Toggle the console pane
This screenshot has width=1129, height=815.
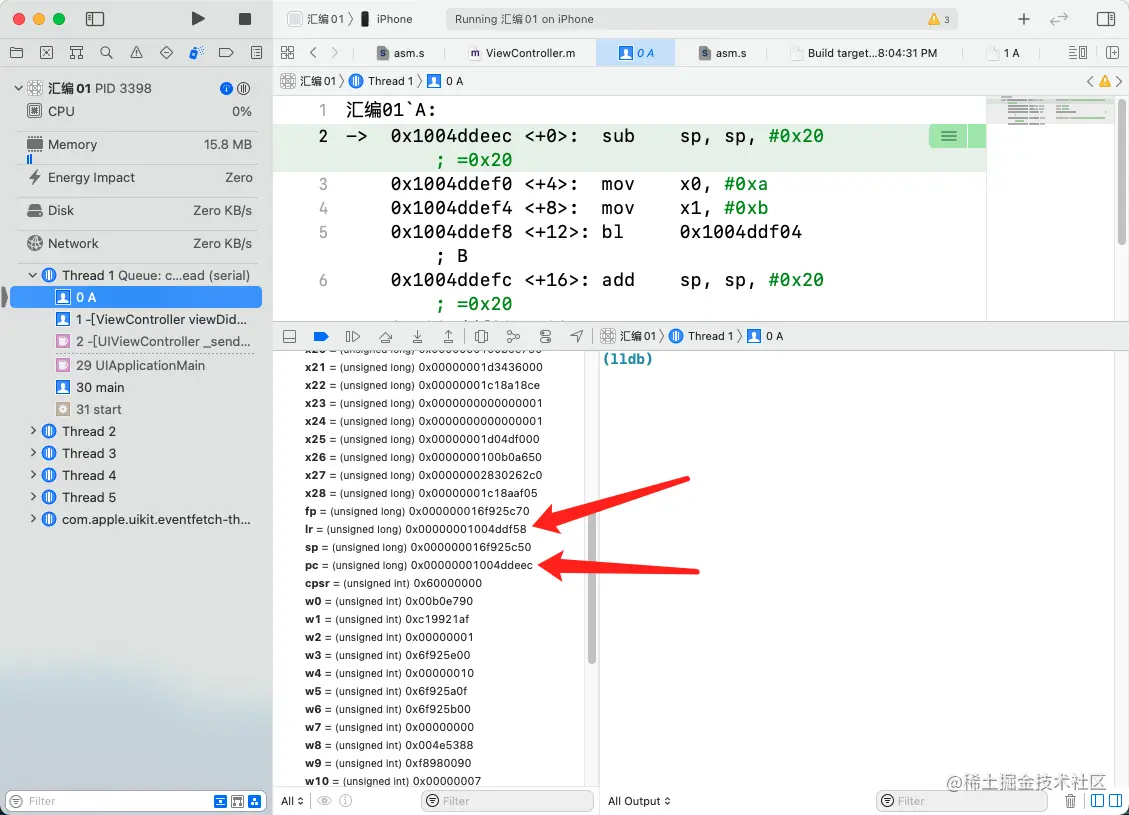tap(1115, 801)
